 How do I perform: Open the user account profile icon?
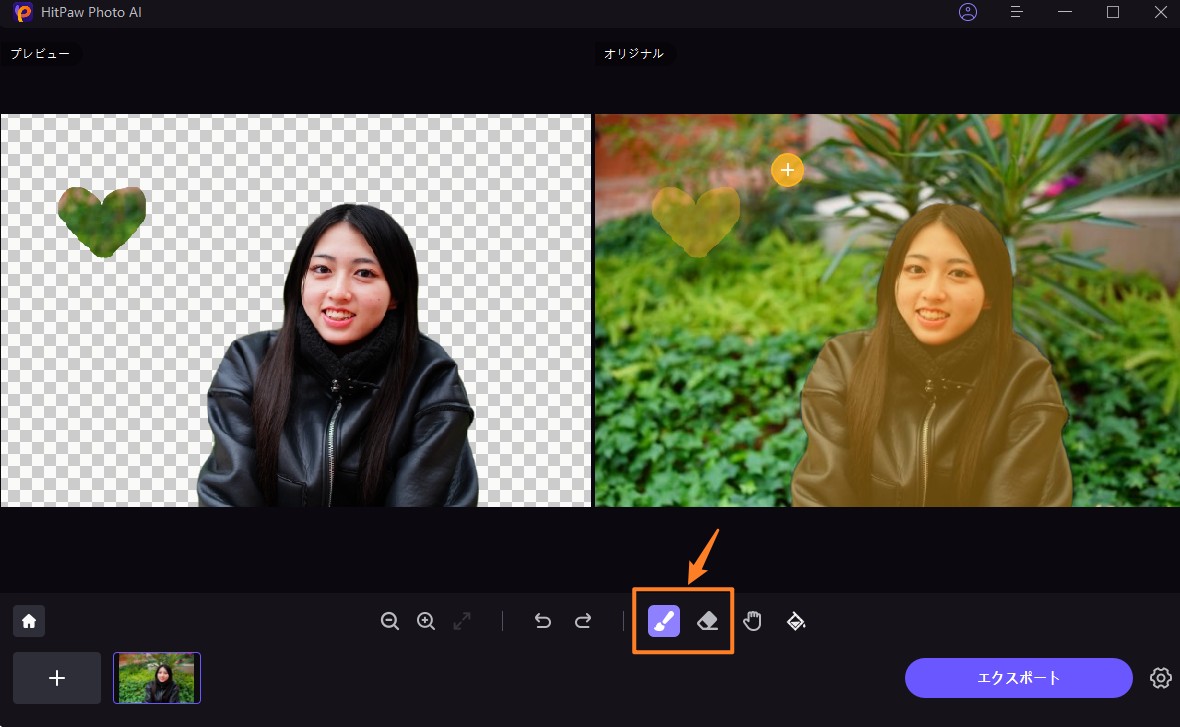click(967, 12)
